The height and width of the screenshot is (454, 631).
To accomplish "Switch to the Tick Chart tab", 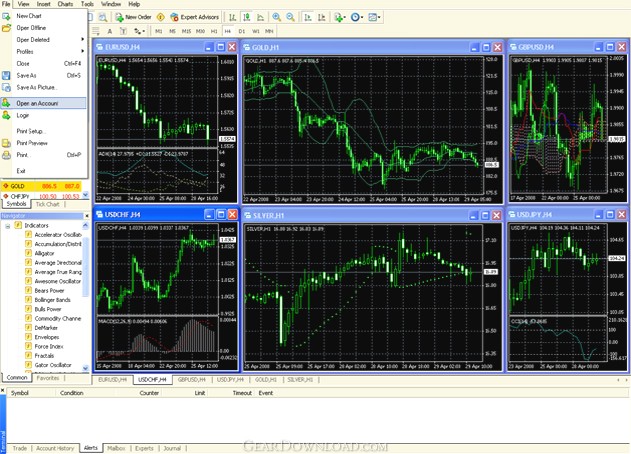I will pyautogui.click(x=47, y=204).
